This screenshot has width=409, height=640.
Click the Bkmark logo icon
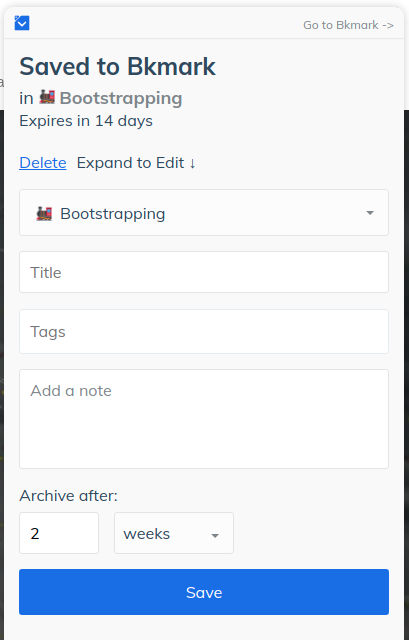click(x=22, y=23)
